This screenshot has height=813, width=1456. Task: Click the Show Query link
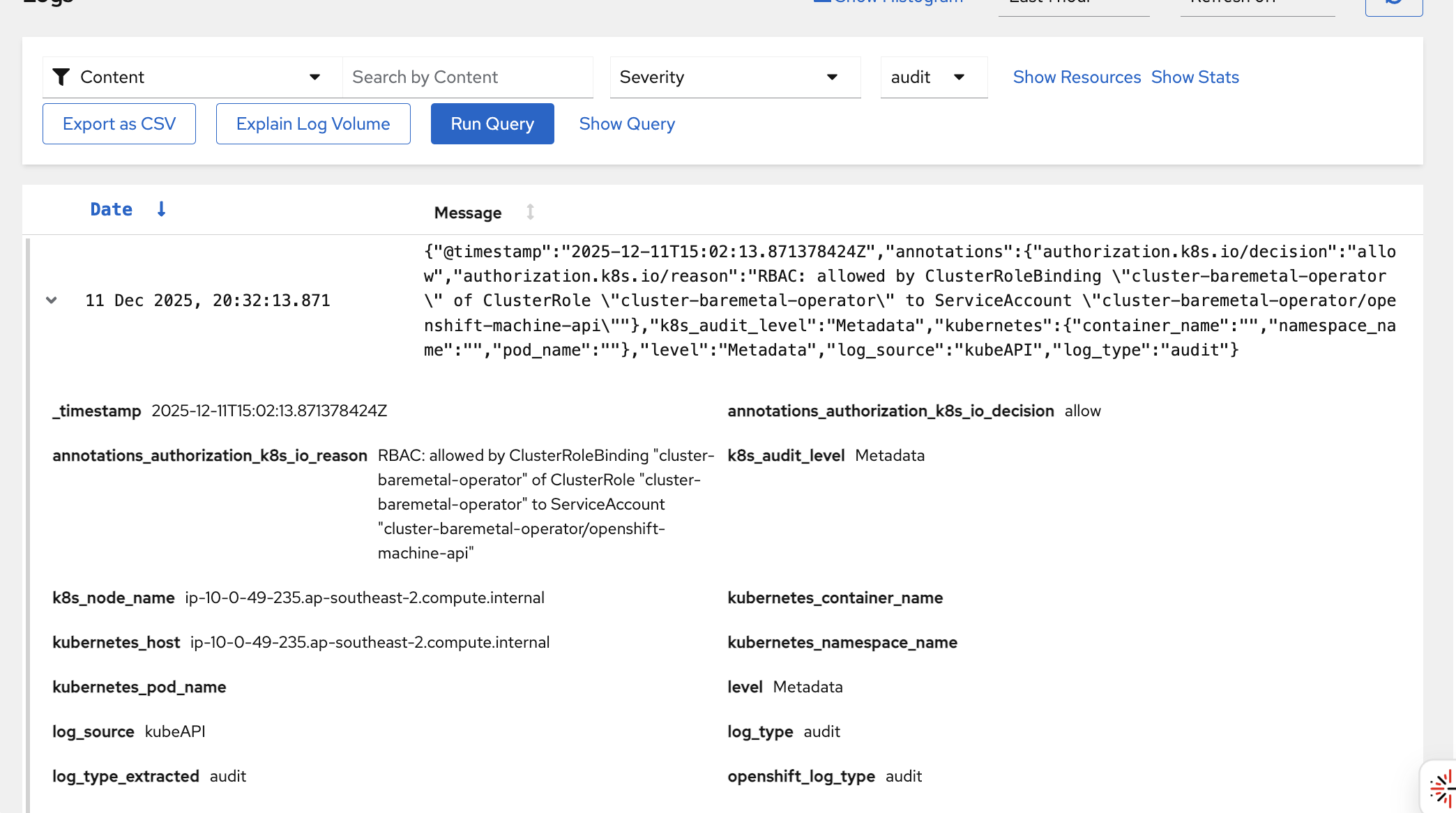tap(627, 123)
